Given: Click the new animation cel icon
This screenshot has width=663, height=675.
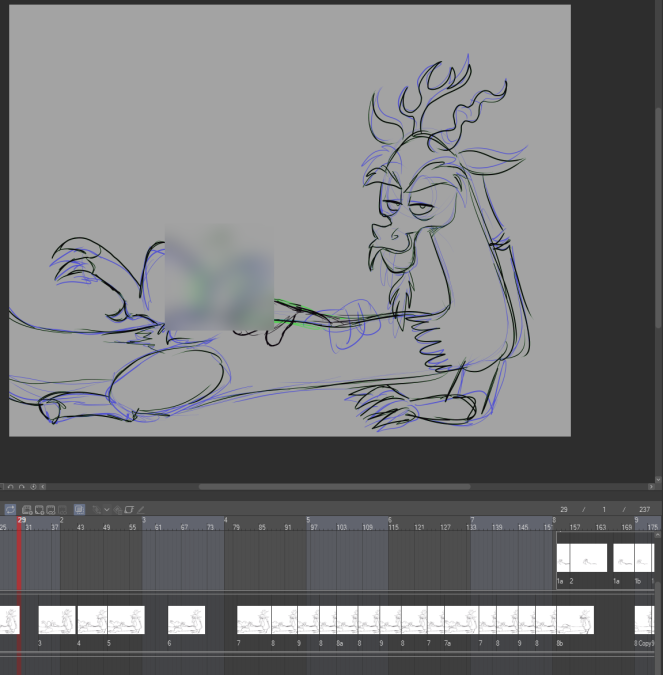Looking at the screenshot, I should (x=39, y=510).
